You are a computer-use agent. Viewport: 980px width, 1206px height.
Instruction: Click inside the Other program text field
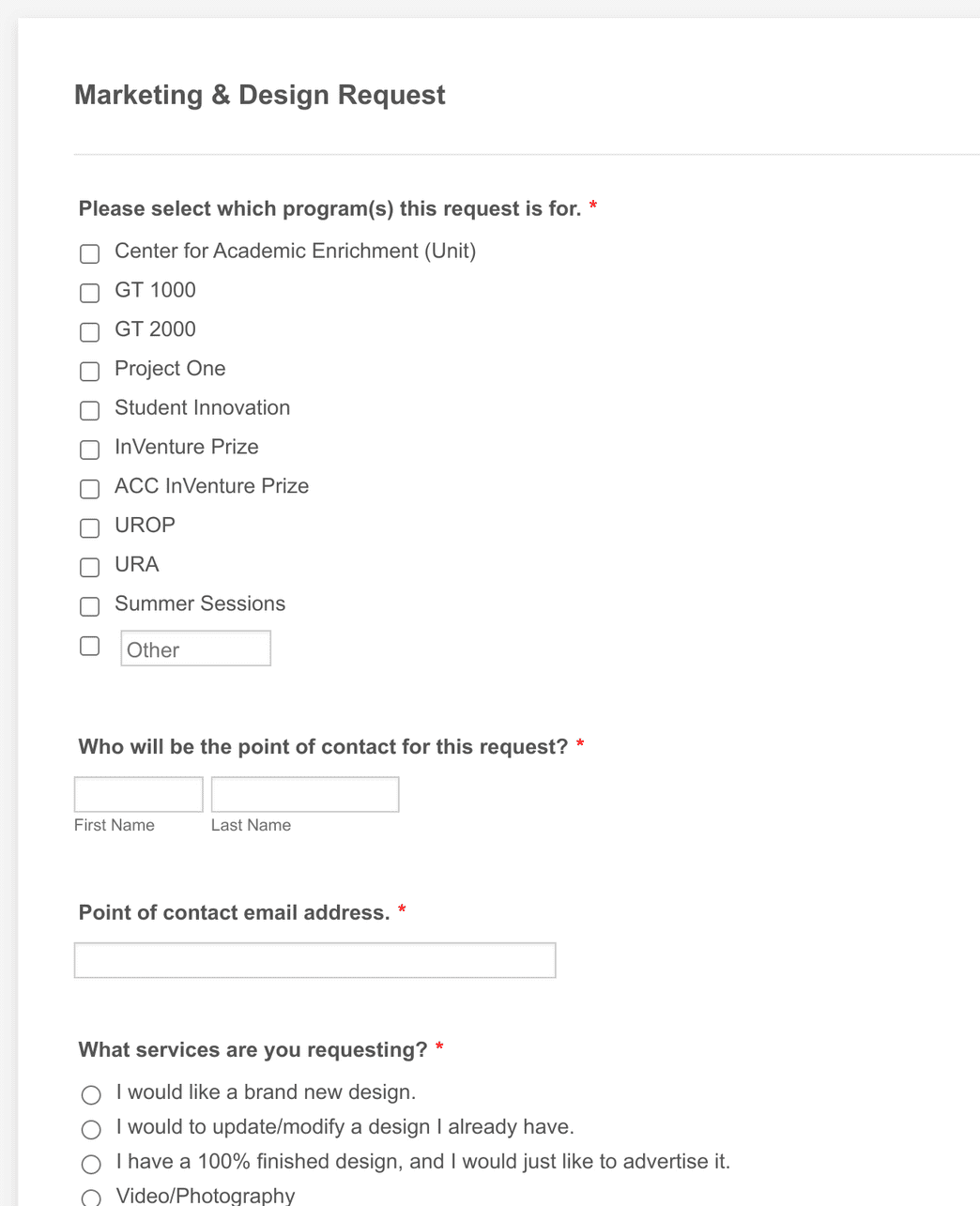pos(194,648)
